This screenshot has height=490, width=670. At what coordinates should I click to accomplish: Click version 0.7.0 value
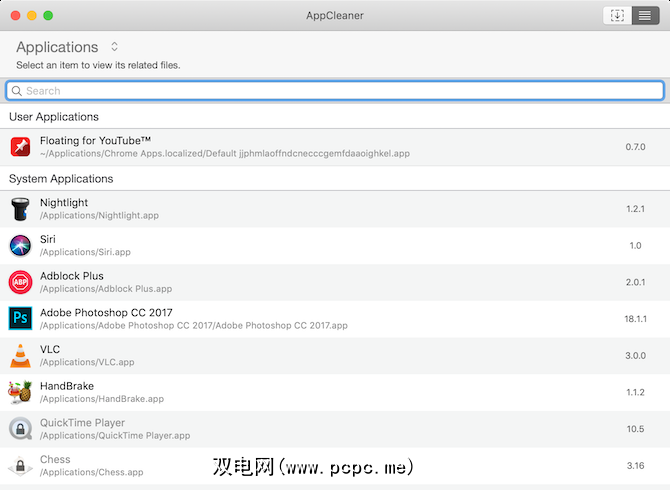pos(635,147)
